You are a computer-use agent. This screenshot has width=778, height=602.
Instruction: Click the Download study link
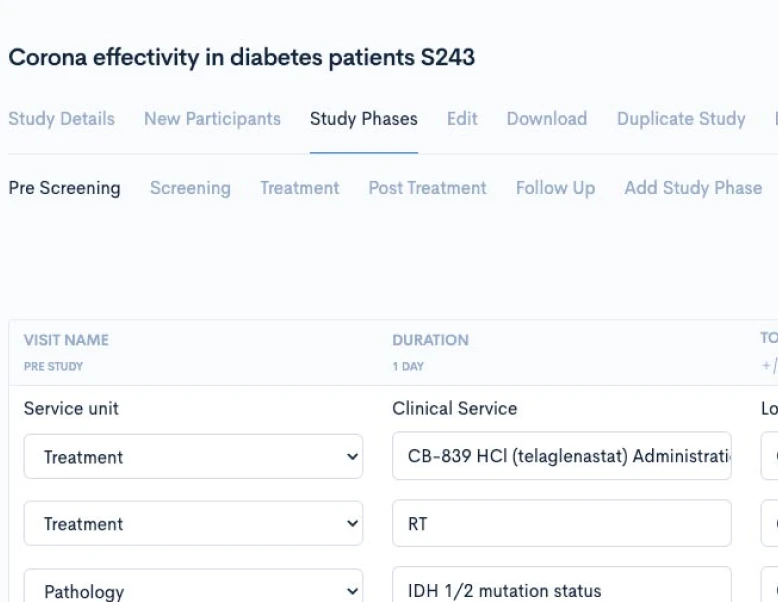tap(547, 119)
